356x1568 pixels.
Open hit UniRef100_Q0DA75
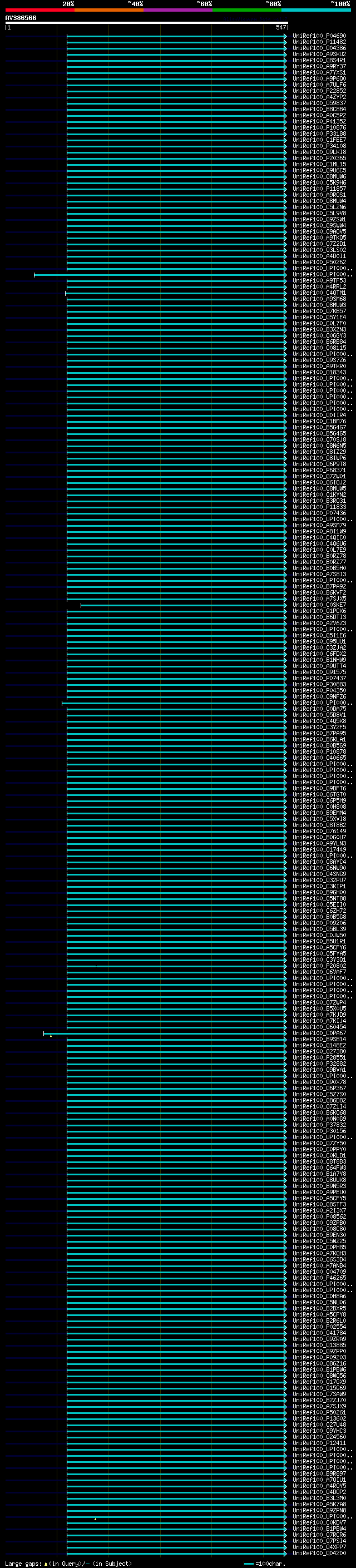[x=319, y=709]
